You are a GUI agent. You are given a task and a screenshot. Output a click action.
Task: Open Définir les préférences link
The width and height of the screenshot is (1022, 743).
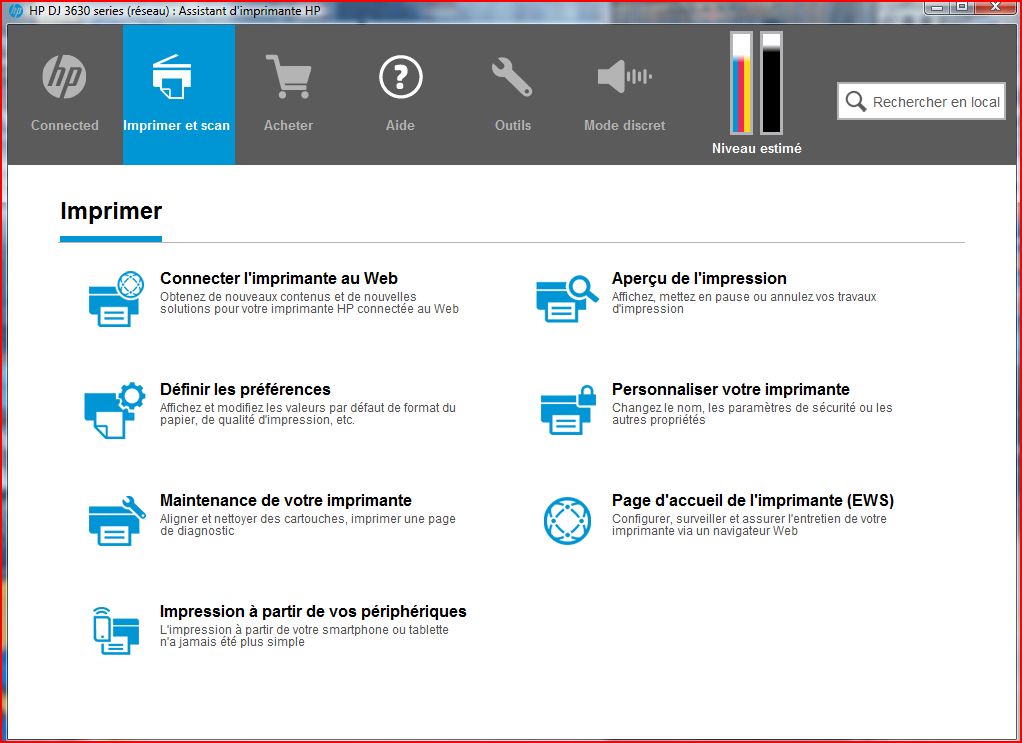246,389
